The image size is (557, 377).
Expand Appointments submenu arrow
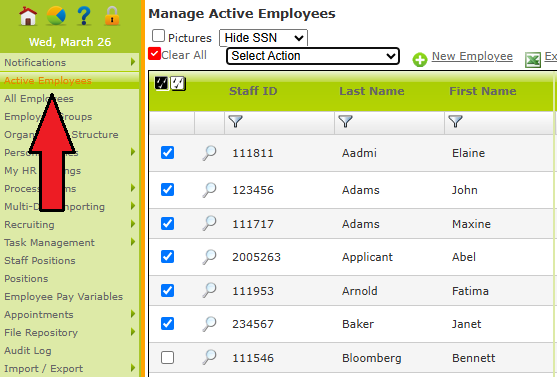[133, 314]
